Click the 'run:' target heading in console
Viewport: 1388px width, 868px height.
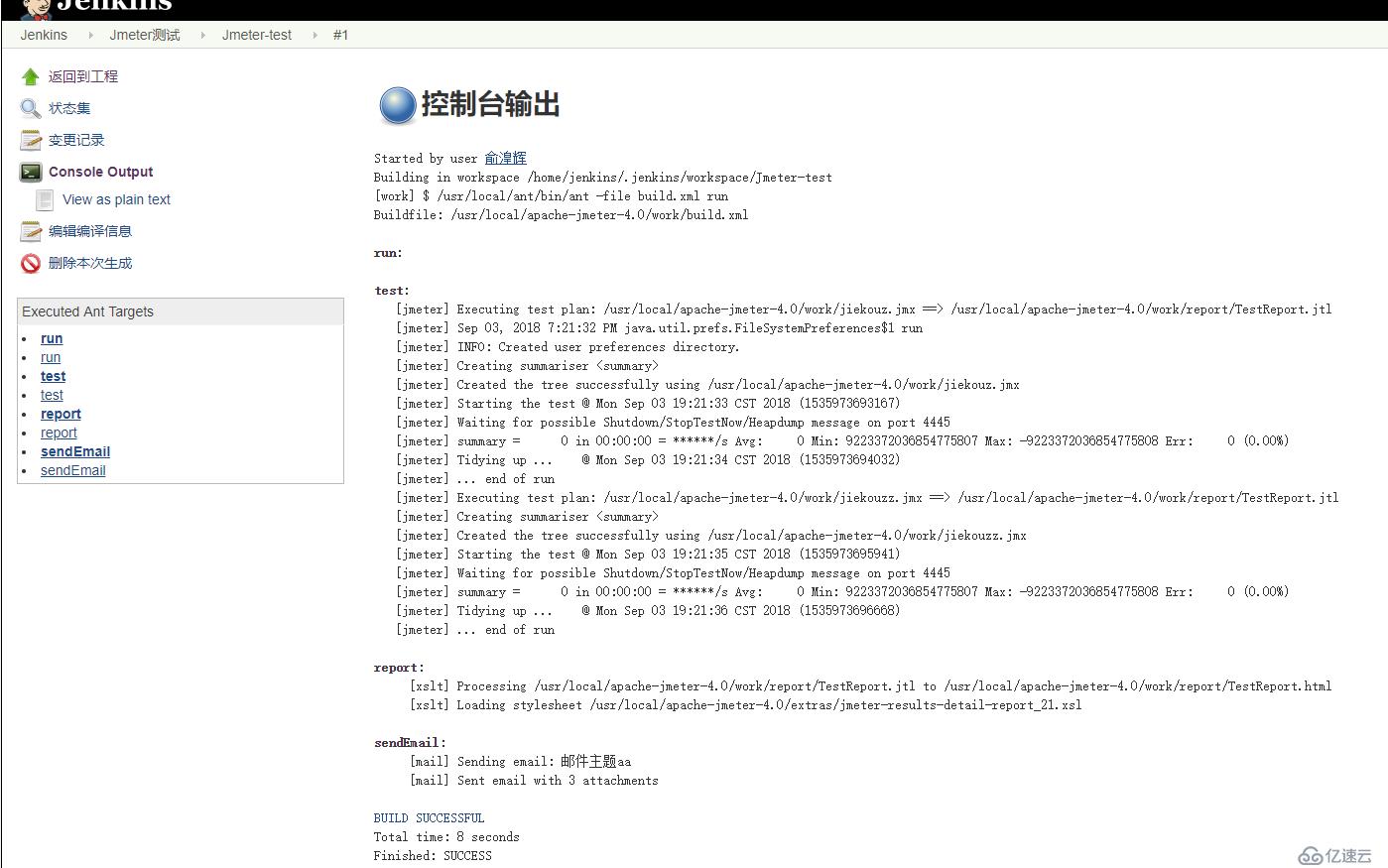tap(388, 253)
